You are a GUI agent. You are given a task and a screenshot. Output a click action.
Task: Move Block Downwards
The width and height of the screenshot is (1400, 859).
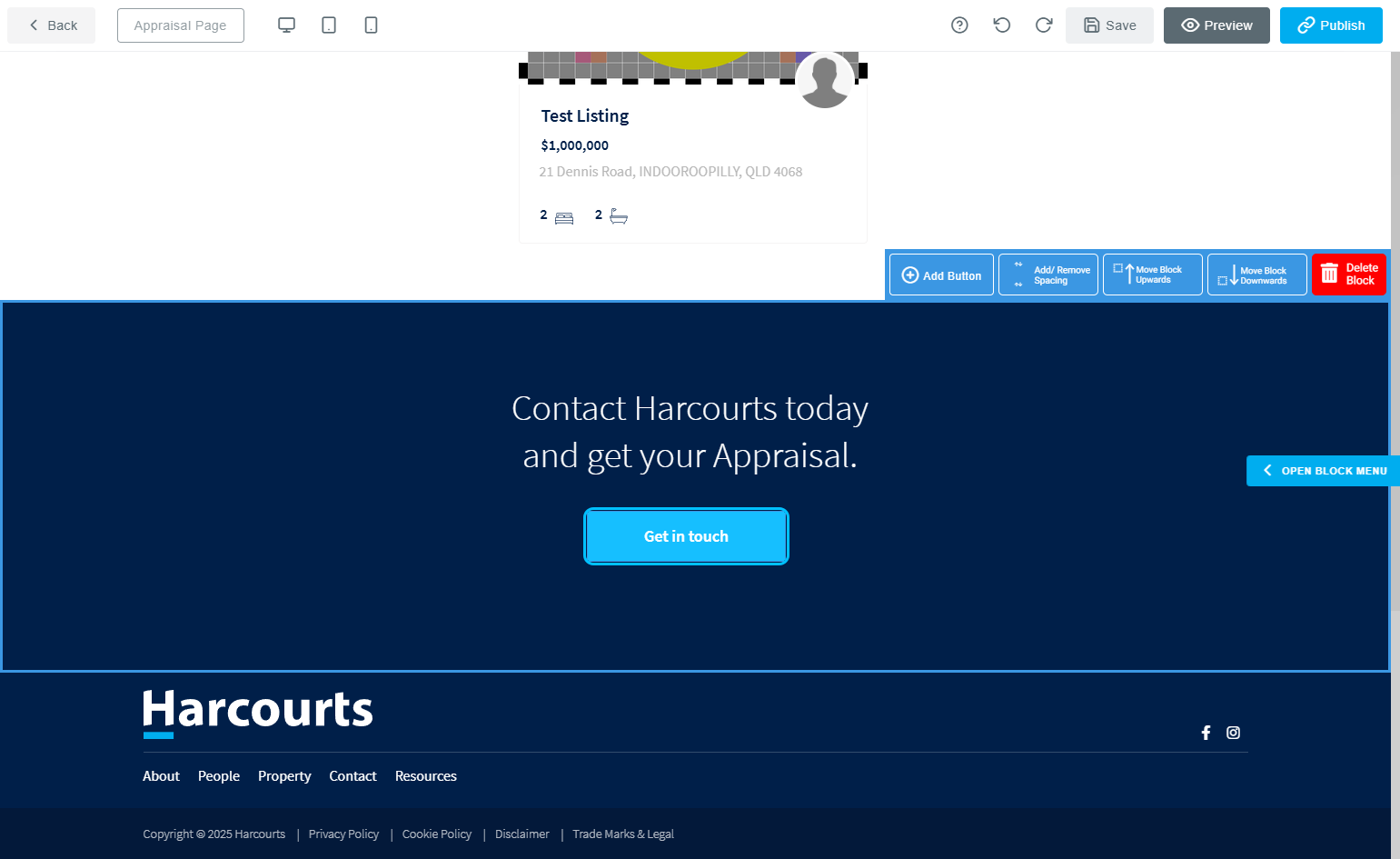[x=1257, y=275]
